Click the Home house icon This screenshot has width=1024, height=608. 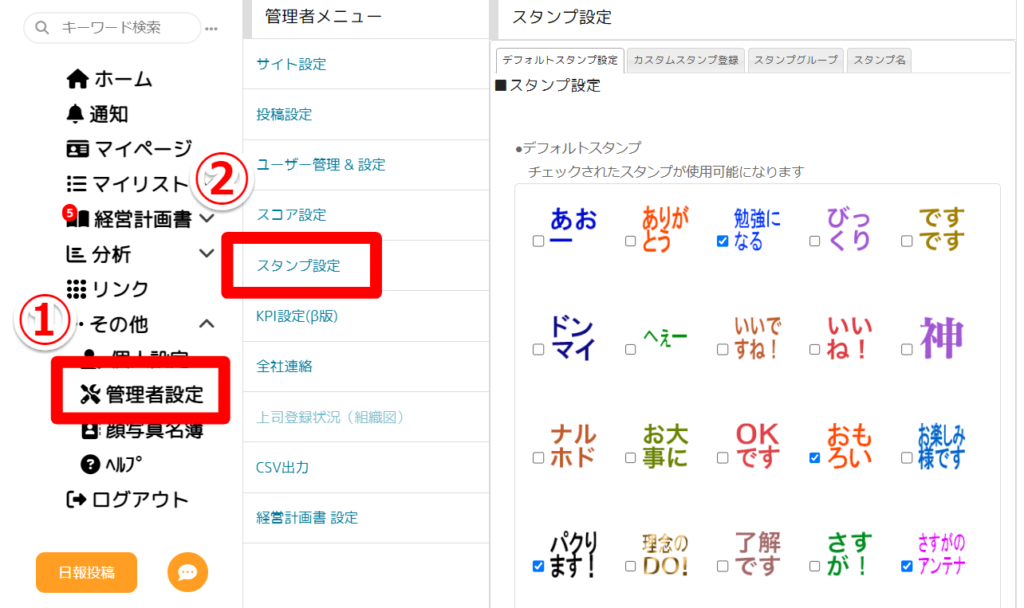[x=77, y=79]
